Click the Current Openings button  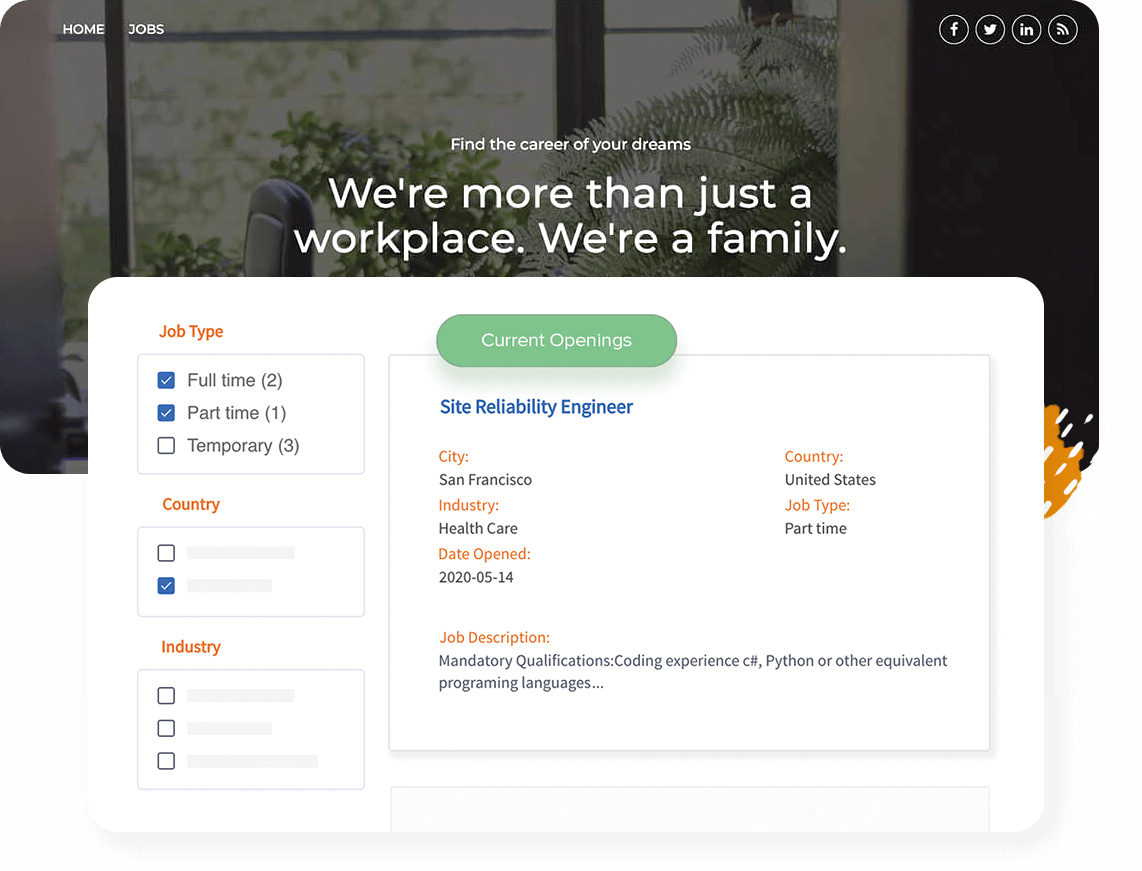(x=556, y=340)
